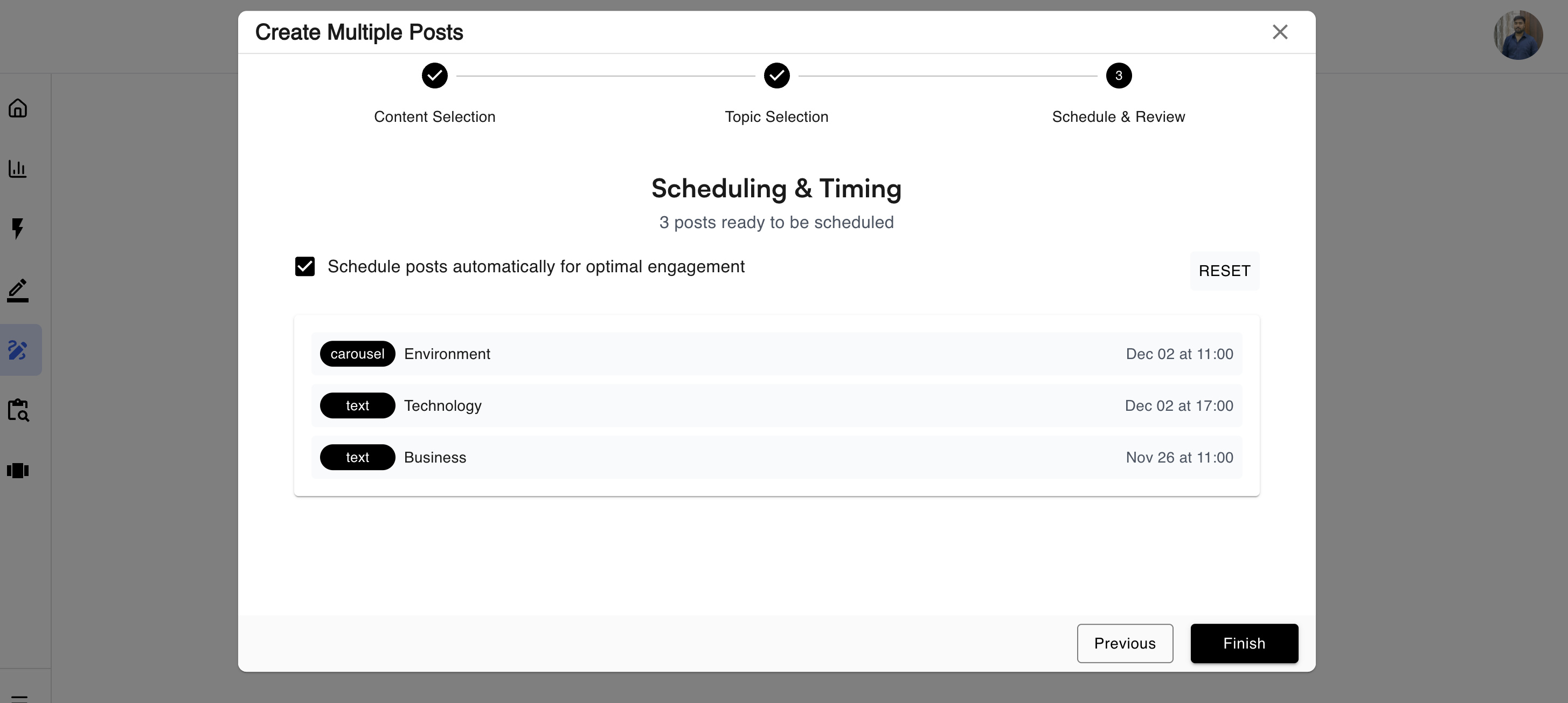Change the Business post time Nov 26
1568x703 pixels.
pyautogui.click(x=1179, y=458)
